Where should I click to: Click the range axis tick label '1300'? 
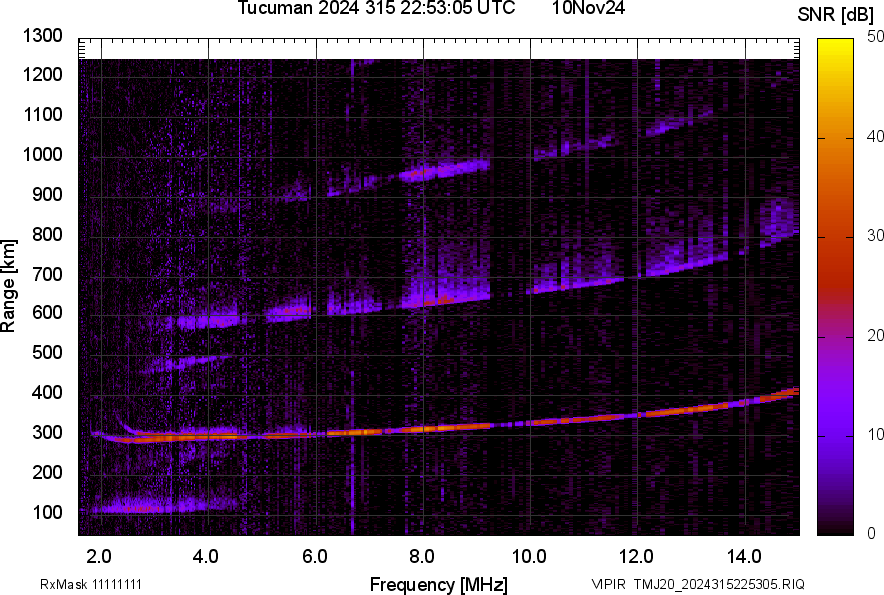point(42,36)
